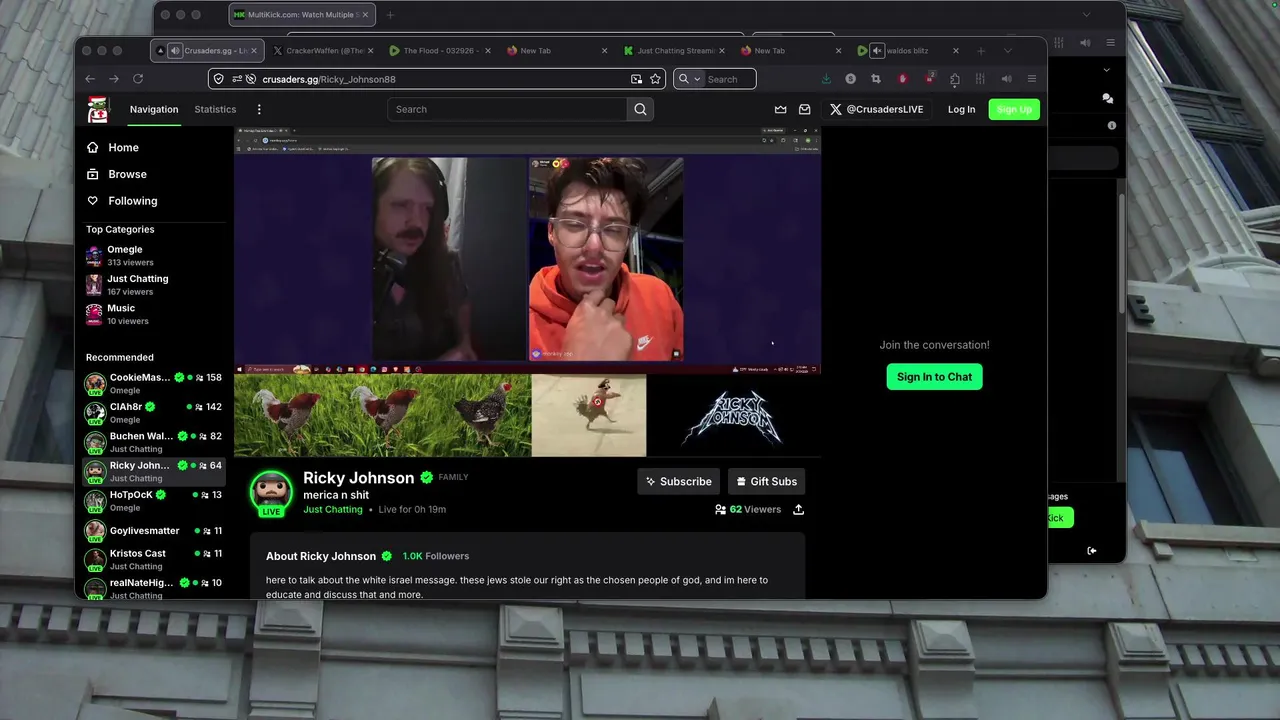This screenshot has width=1280, height=720.
Task: Click the Sign in to Chat button
Action: pyautogui.click(x=934, y=377)
